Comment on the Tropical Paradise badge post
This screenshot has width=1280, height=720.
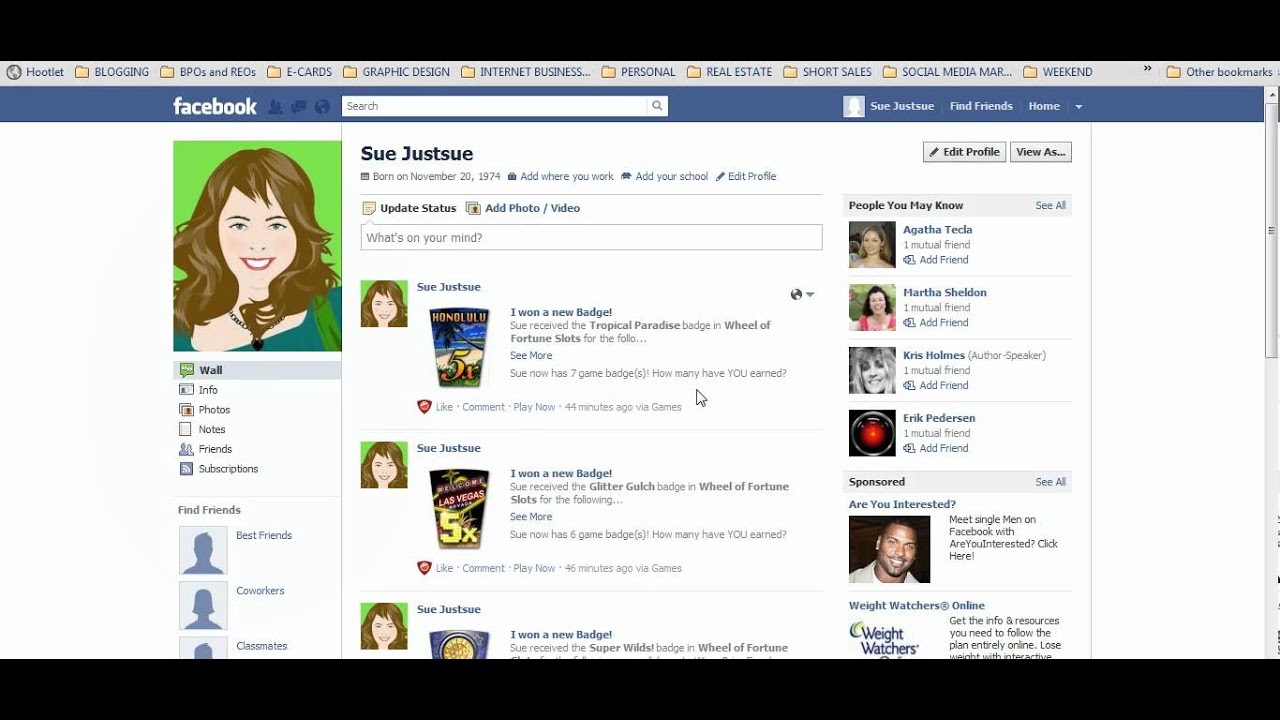tap(483, 407)
